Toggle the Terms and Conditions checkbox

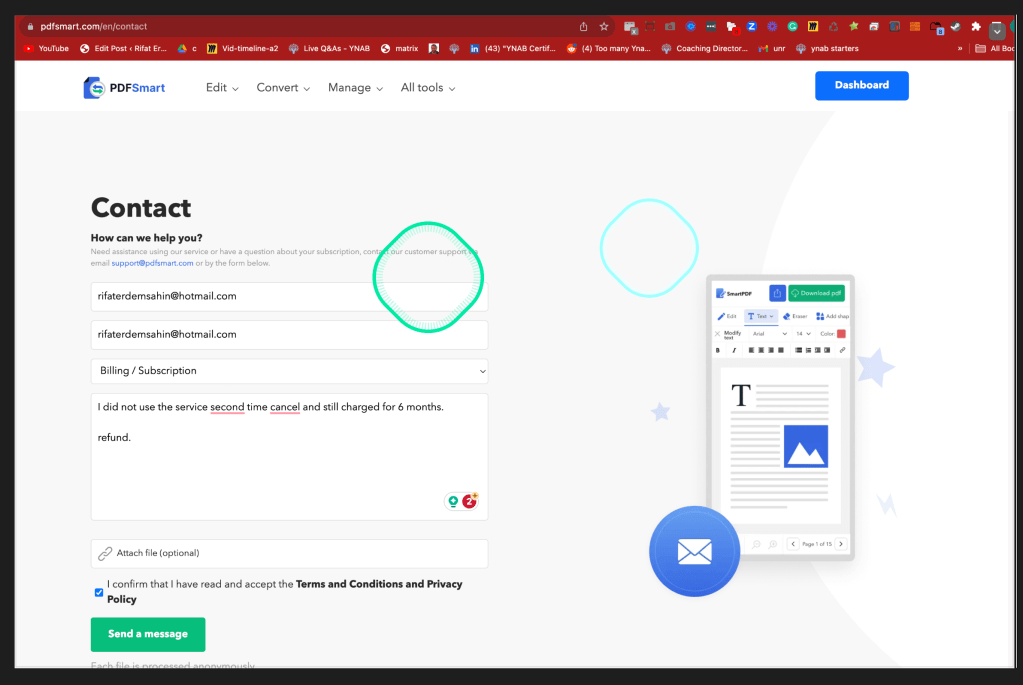[x=99, y=592]
